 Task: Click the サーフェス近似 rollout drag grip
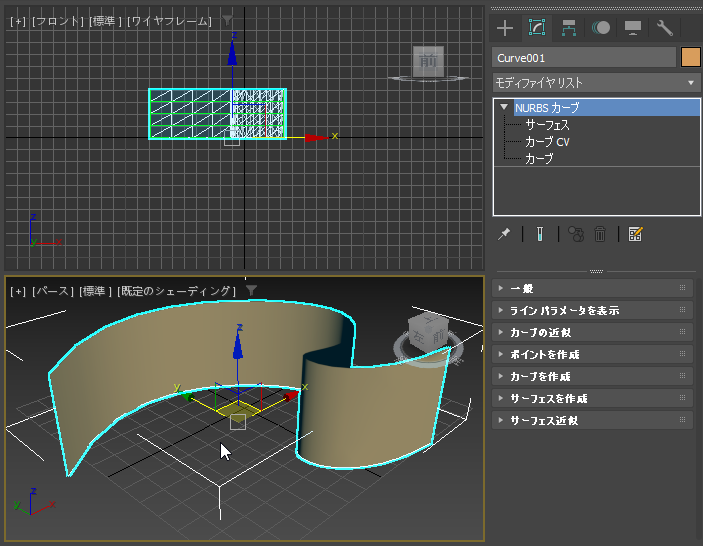pos(682,420)
